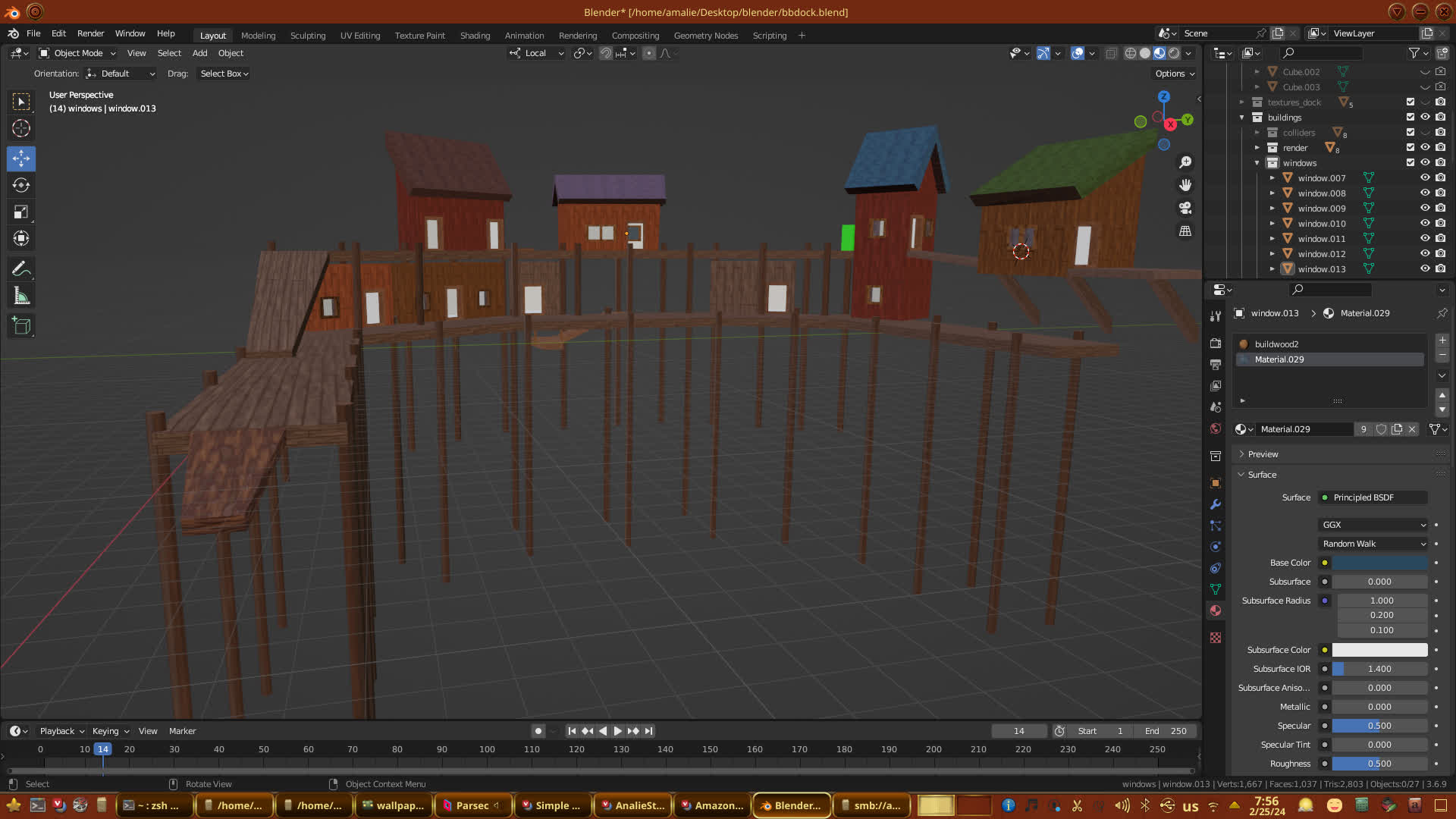Select the Measure tool
The height and width of the screenshot is (819, 1456).
[x=21, y=297]
